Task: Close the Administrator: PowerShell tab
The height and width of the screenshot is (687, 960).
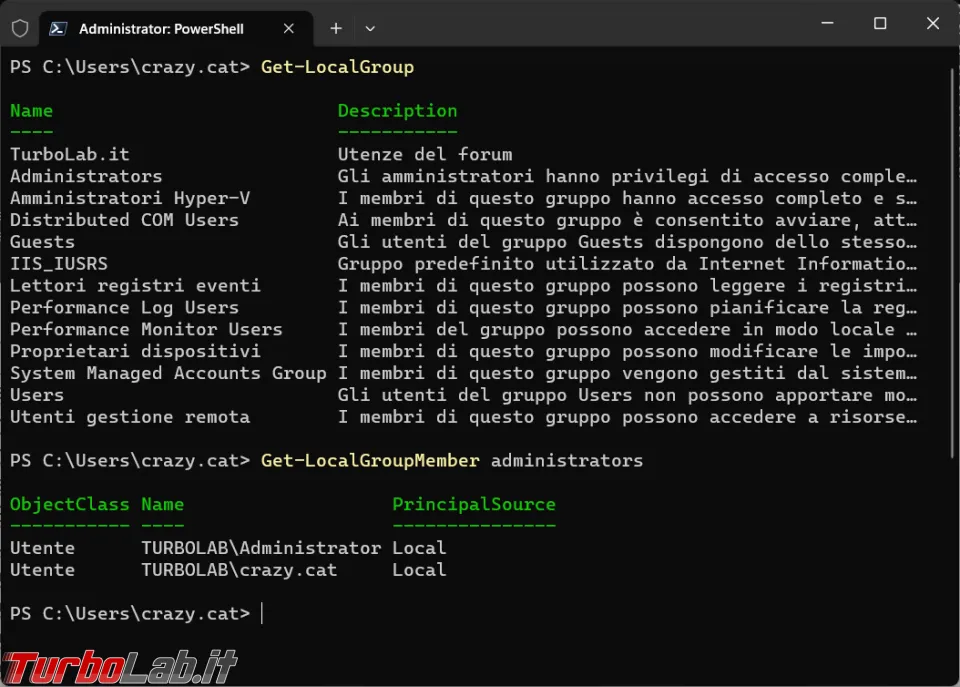Action: 289,29
